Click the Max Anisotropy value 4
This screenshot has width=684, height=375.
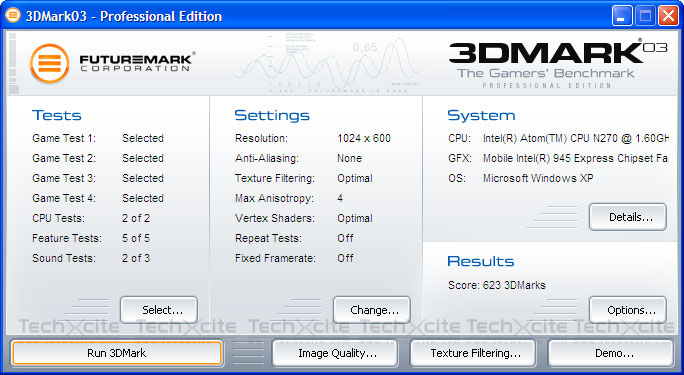coord(340,198)
